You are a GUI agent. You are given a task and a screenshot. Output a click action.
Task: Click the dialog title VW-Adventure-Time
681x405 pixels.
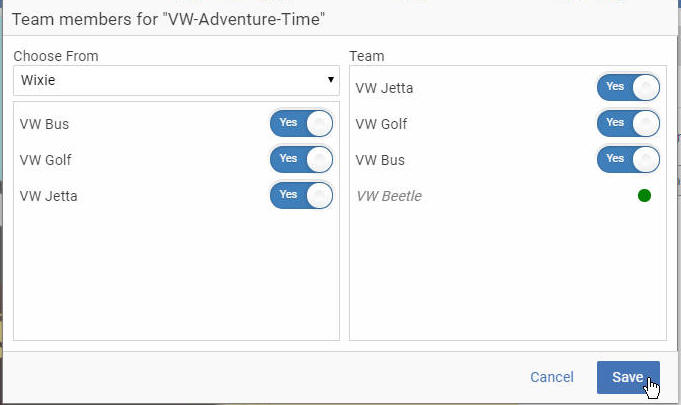coord(169,20)
